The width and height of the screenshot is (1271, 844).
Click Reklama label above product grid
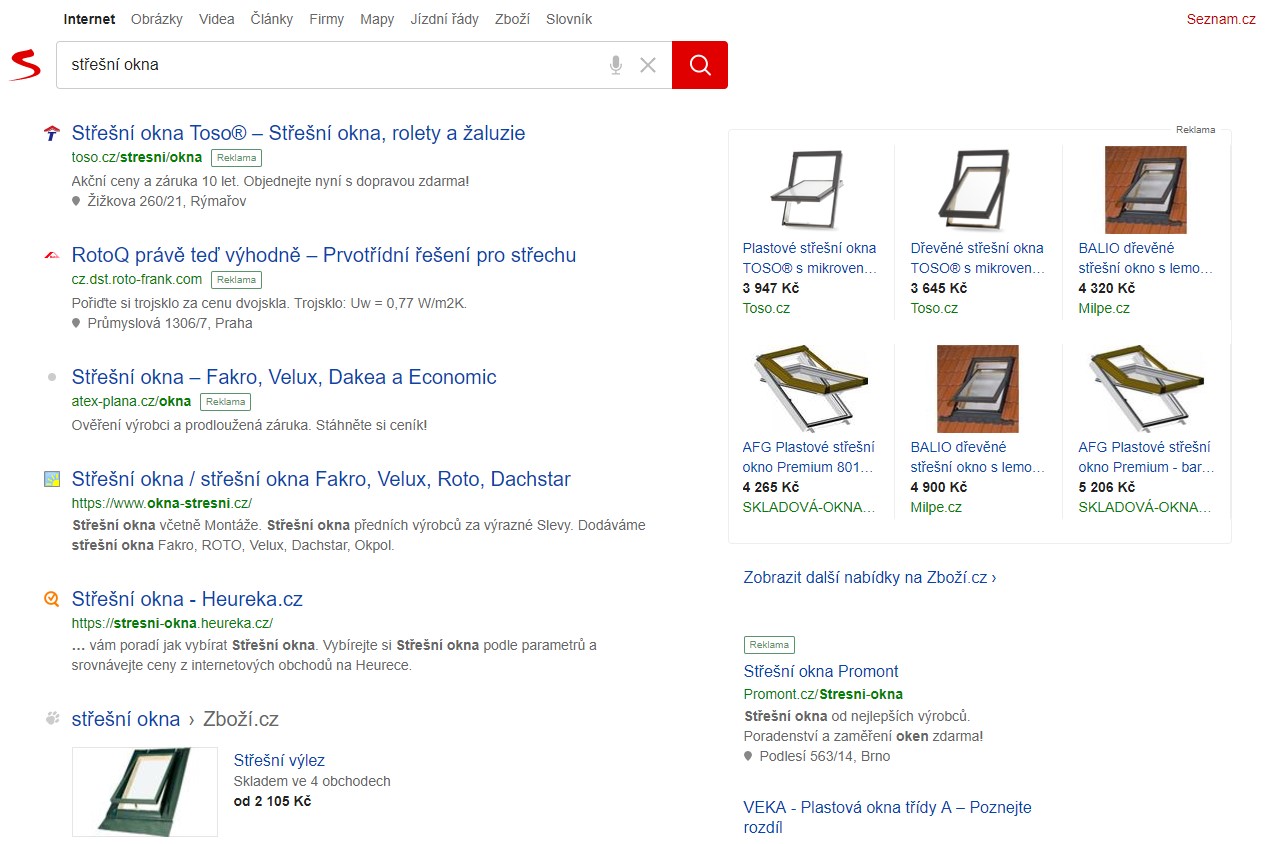point(1196,130)
